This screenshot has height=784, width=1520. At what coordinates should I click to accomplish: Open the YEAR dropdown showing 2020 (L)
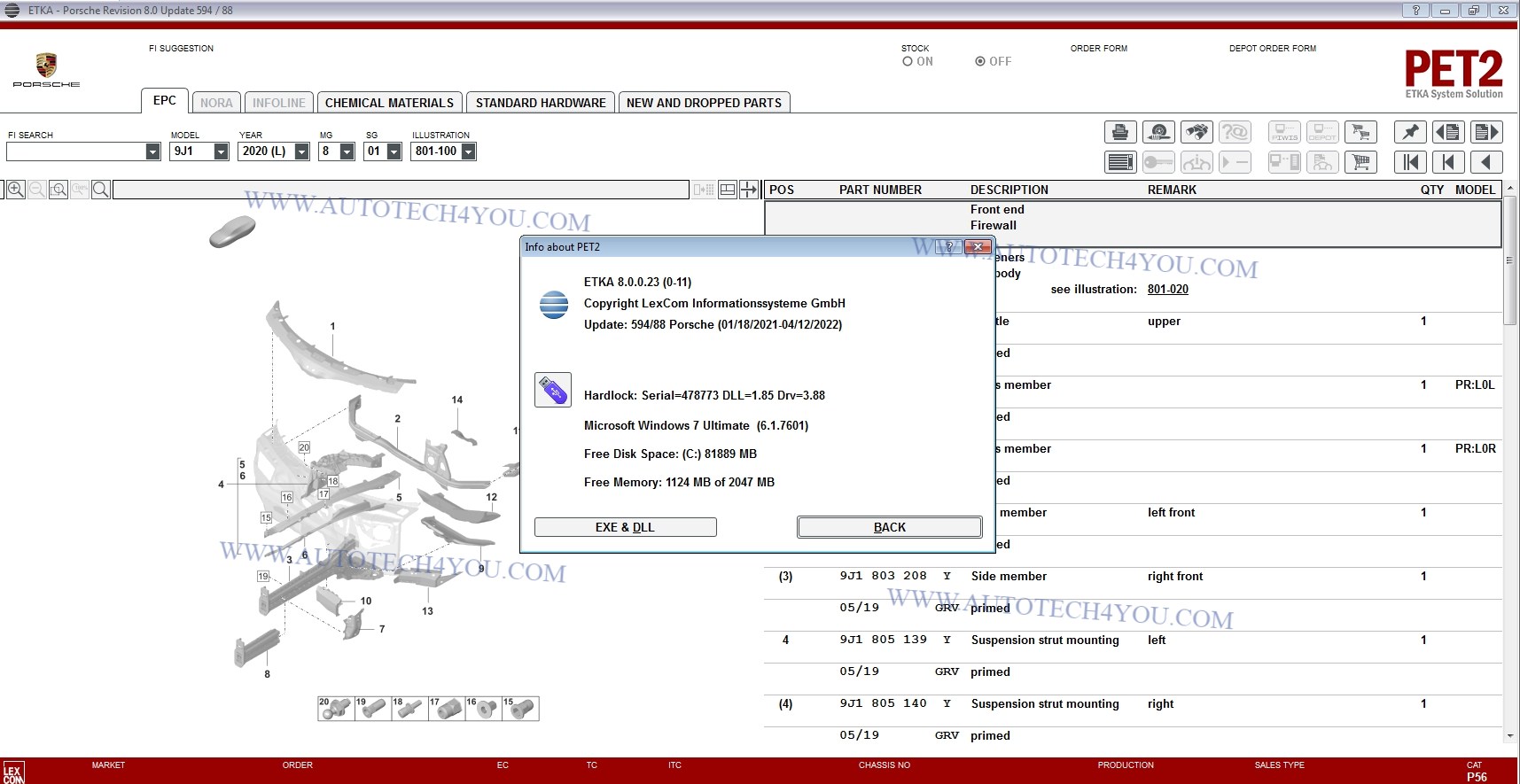(301, 151)
